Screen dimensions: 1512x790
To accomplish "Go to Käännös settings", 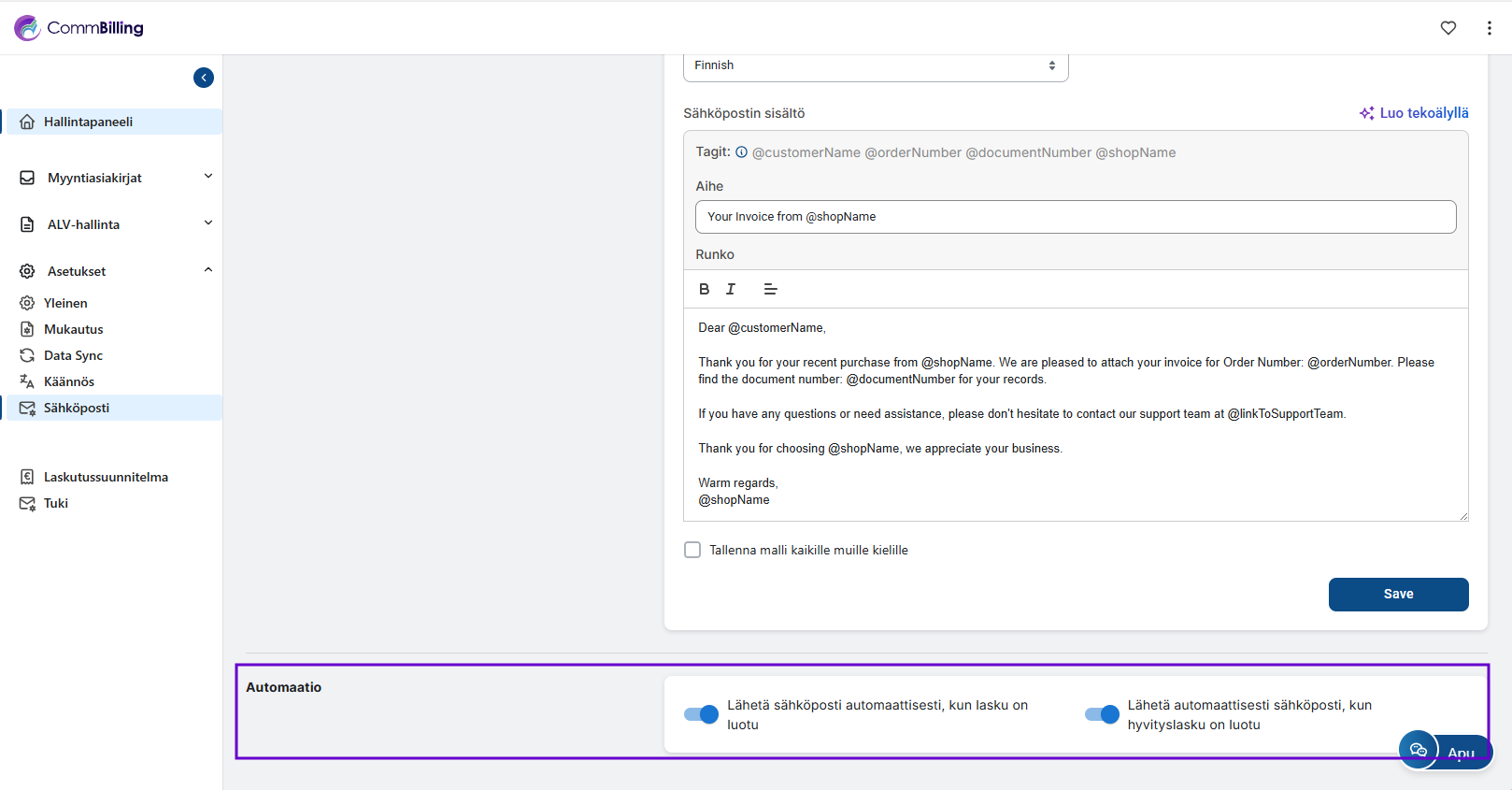I will pos(69,381).
